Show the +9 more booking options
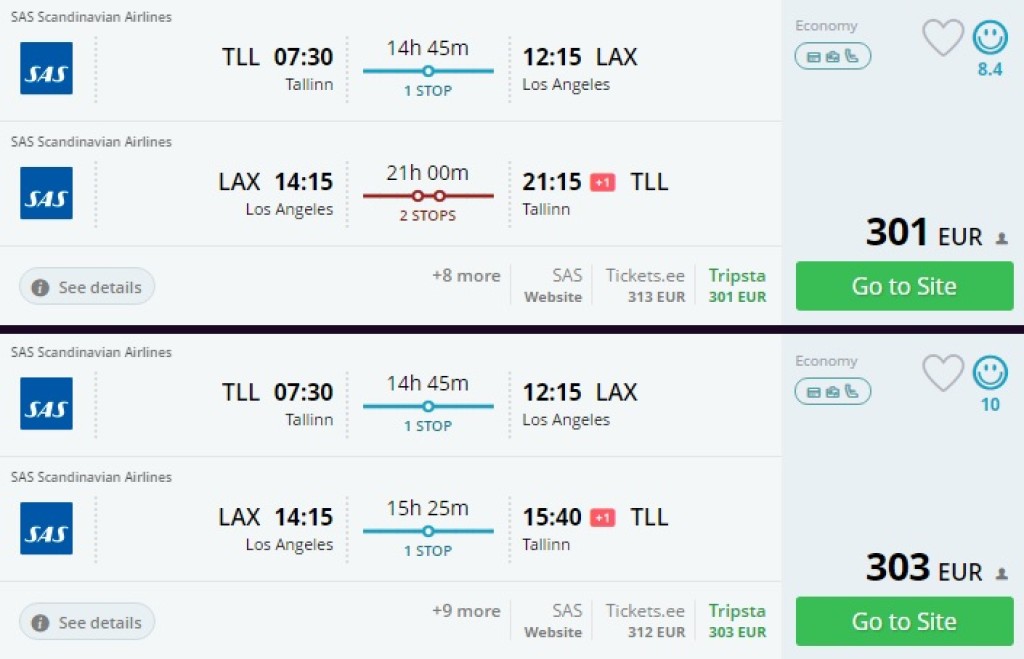The image size is (1024, 659). [466, 611]
